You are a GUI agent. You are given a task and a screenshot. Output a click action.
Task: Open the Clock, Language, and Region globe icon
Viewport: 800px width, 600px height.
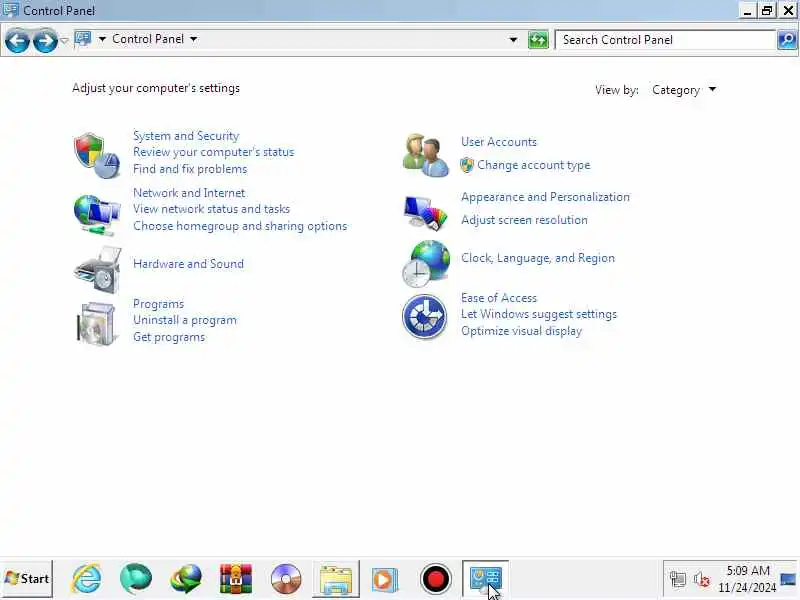(x=426, y=264)
